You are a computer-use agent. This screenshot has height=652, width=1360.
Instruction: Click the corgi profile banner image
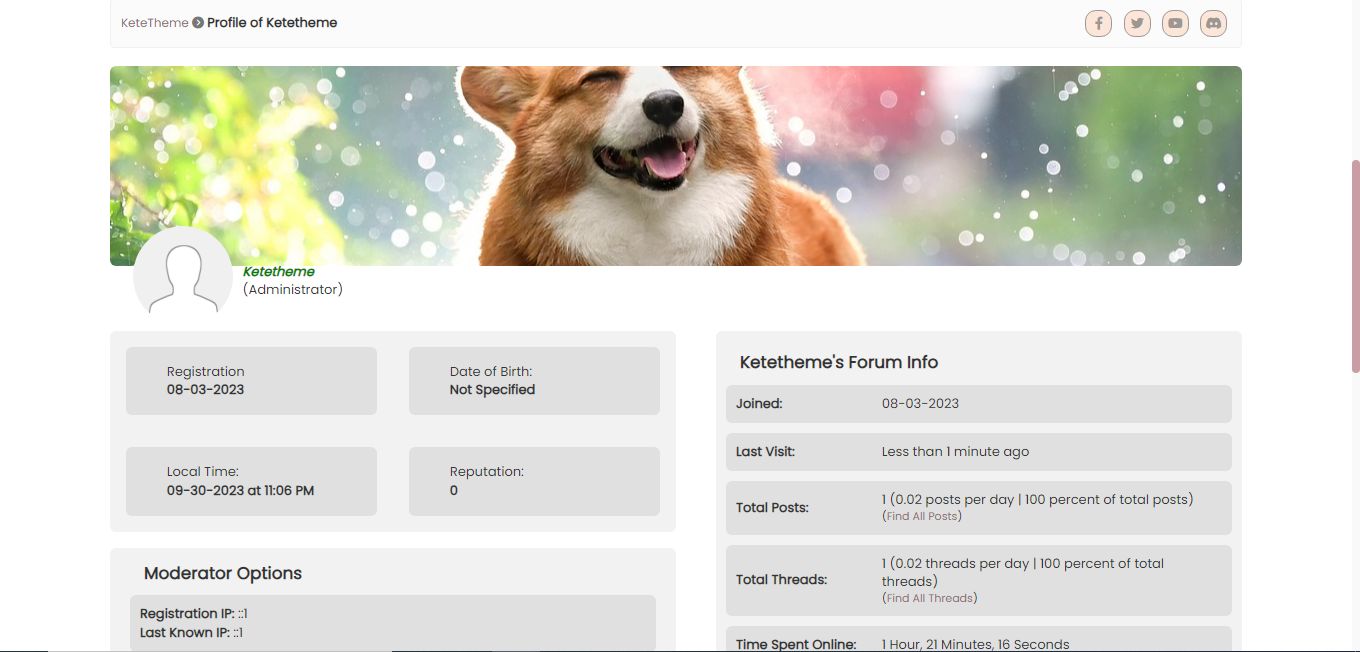click(x=676, y=166)
